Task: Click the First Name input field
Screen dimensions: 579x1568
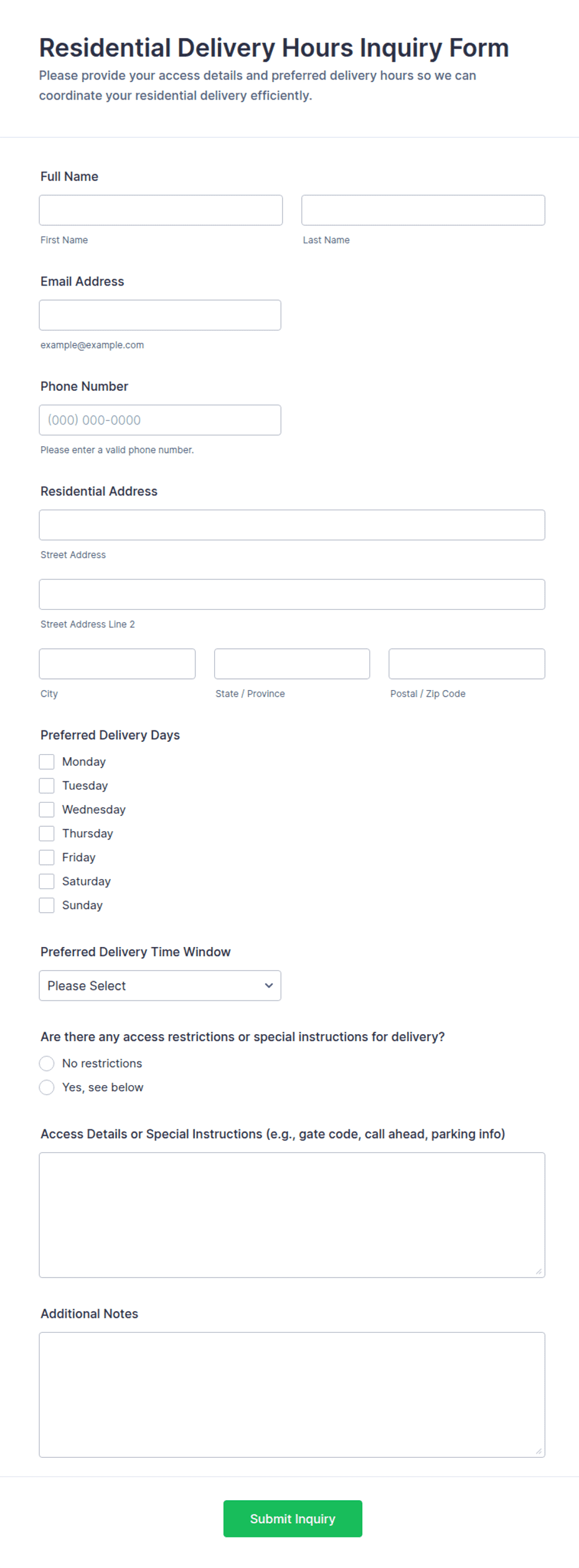Action: (x=161, y=210)
